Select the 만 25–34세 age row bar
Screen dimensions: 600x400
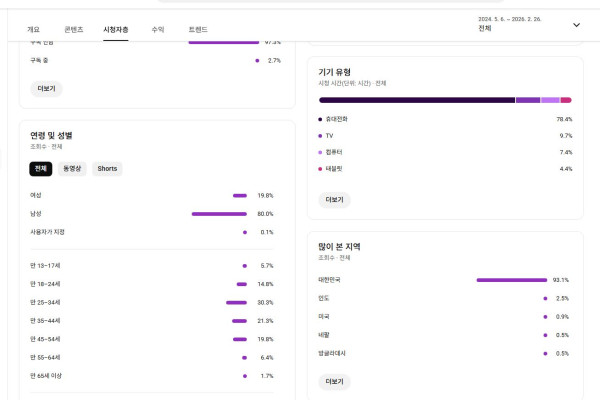(236, 302)
